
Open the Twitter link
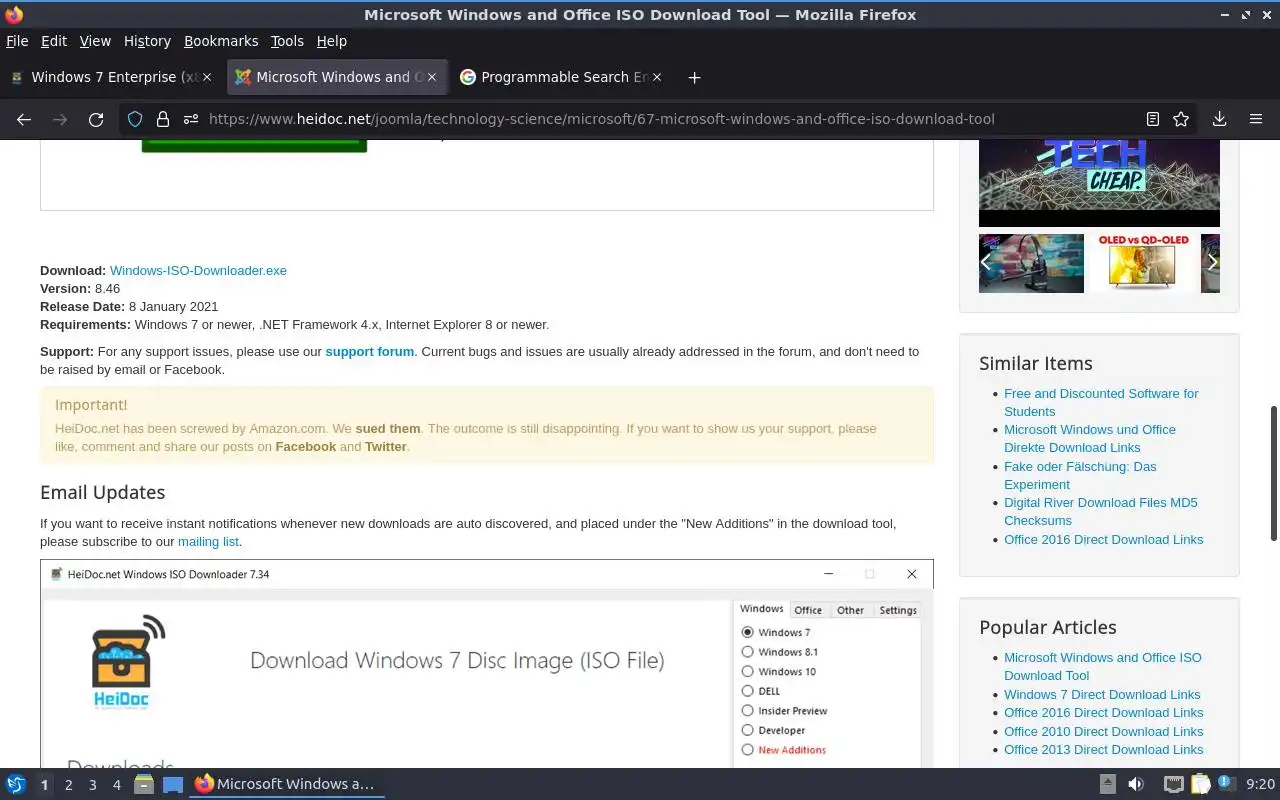[x=385, y=447]
